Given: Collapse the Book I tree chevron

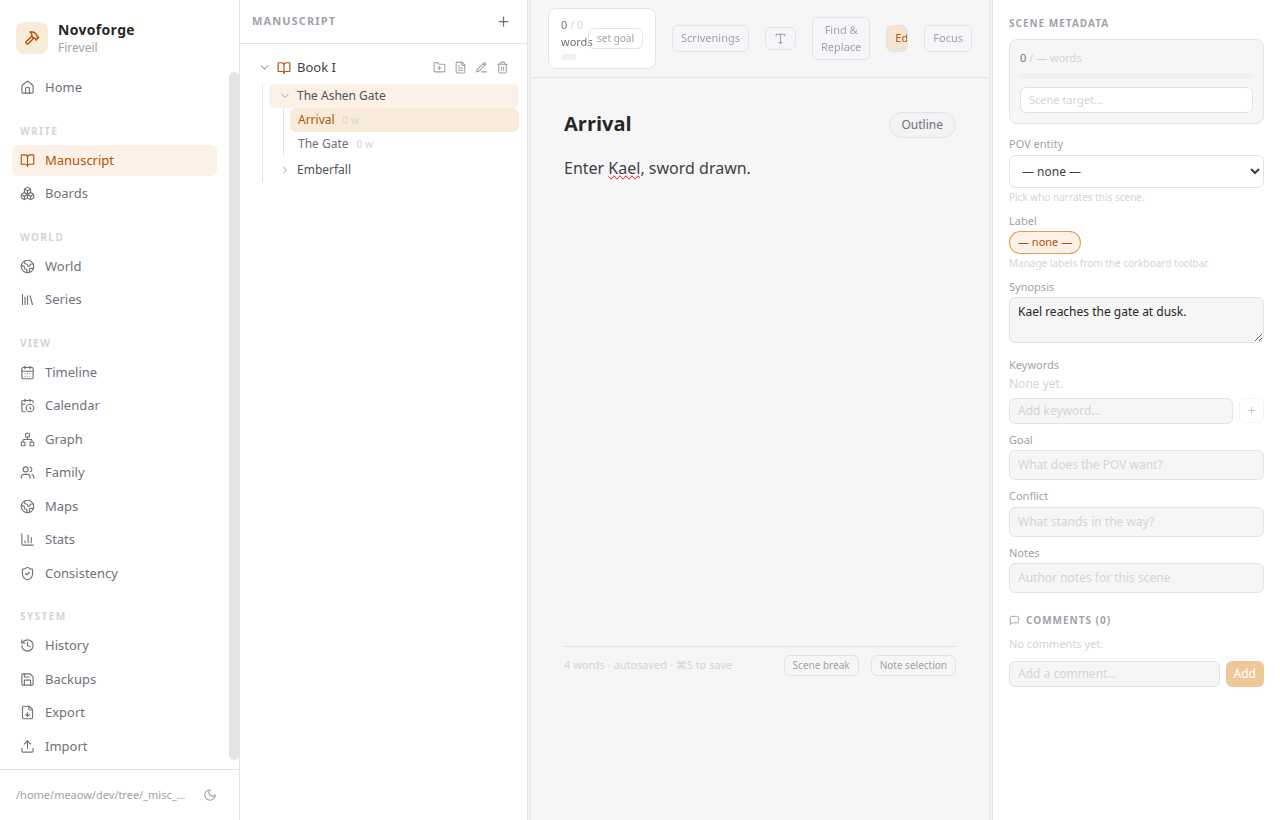Looking at the screenshot, I should [264, 67].
